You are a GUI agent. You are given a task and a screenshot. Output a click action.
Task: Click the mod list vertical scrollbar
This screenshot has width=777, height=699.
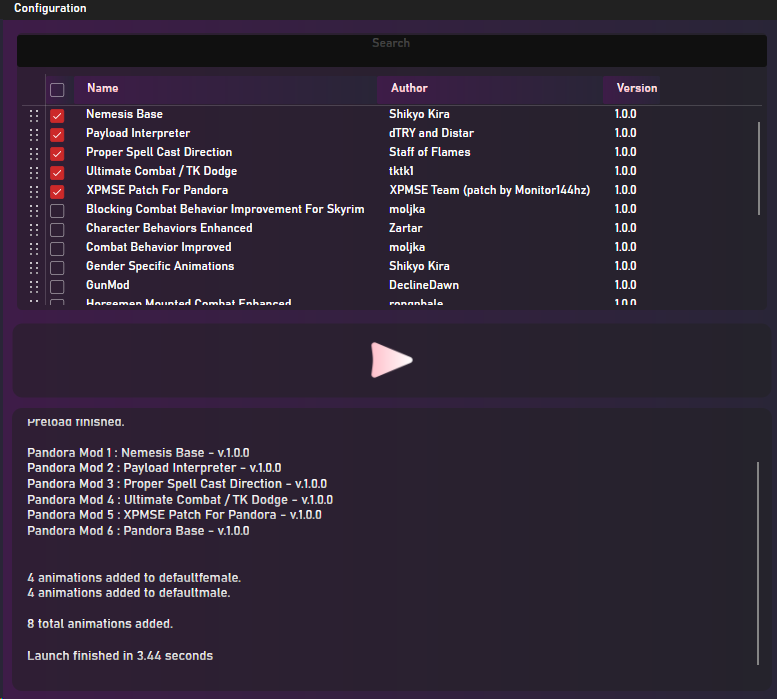coord(759,168)
